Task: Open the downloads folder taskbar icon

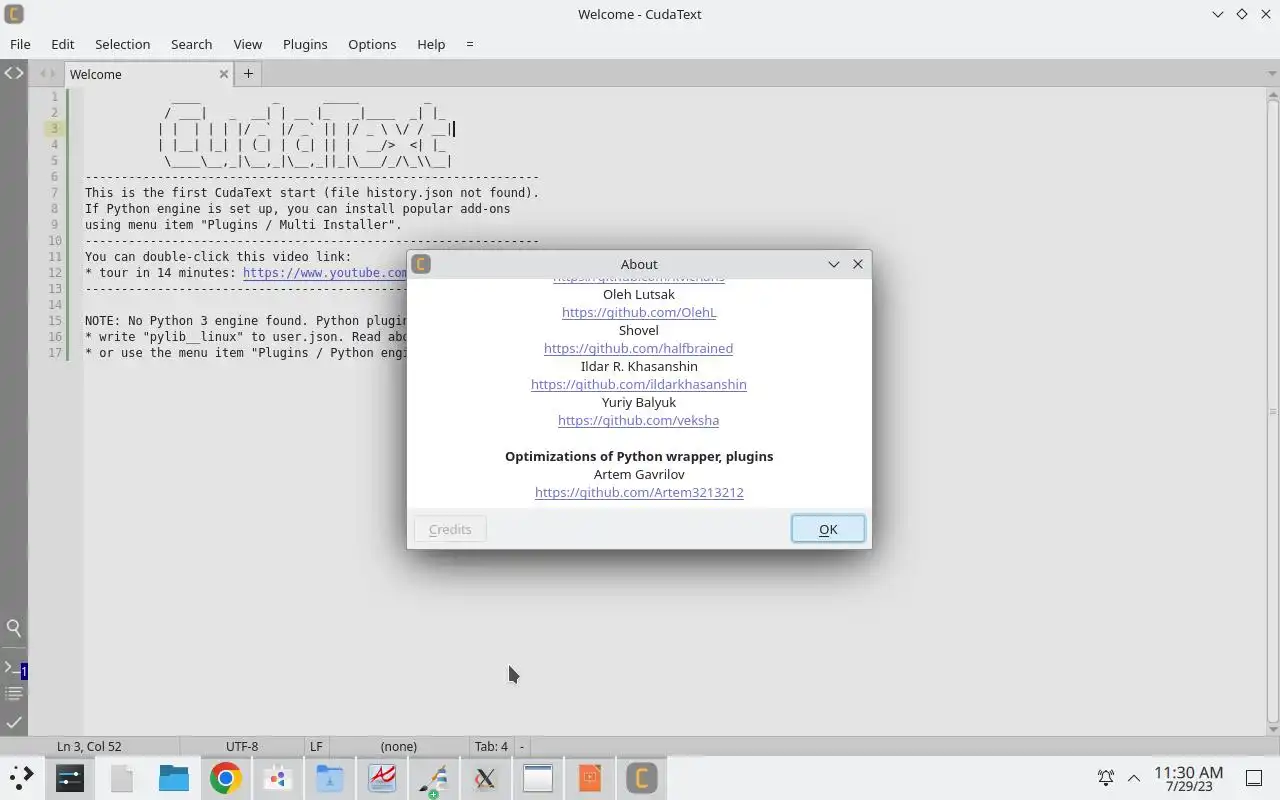Action: tap(330, 777)
